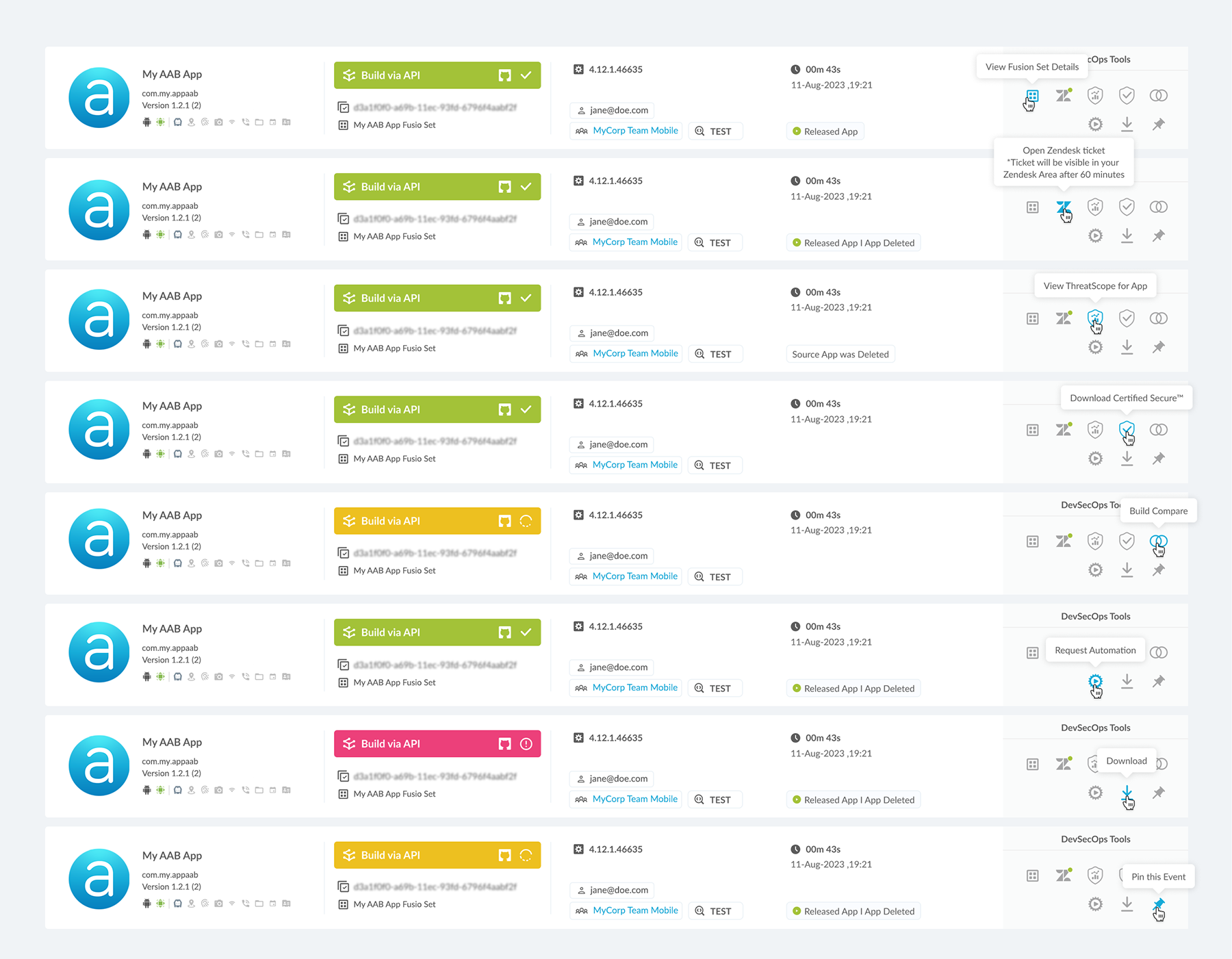Click the "Source App was Deleted" status badge

840,354
